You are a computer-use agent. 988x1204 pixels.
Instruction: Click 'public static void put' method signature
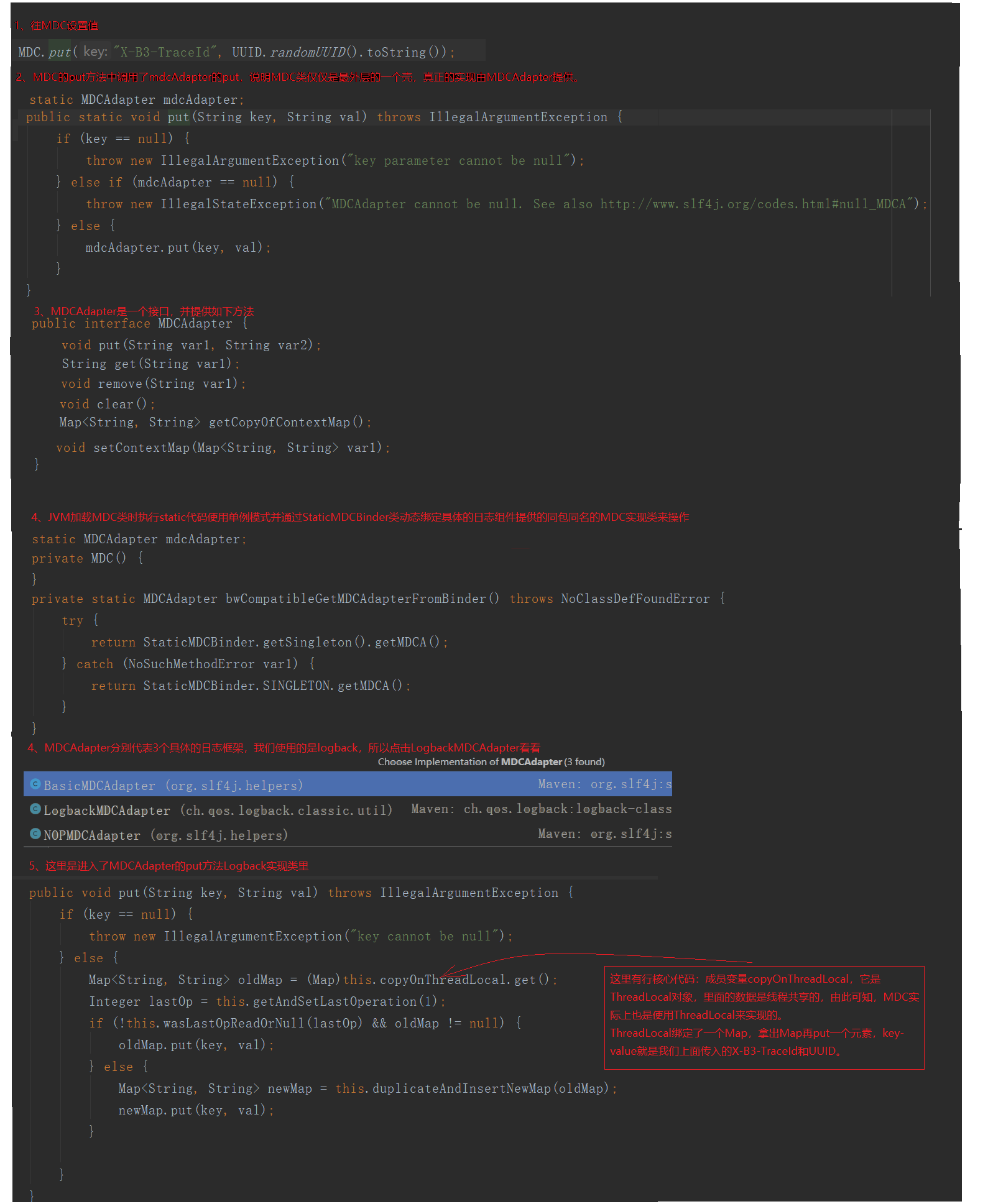pyautogui.click(x=108, y=117)
